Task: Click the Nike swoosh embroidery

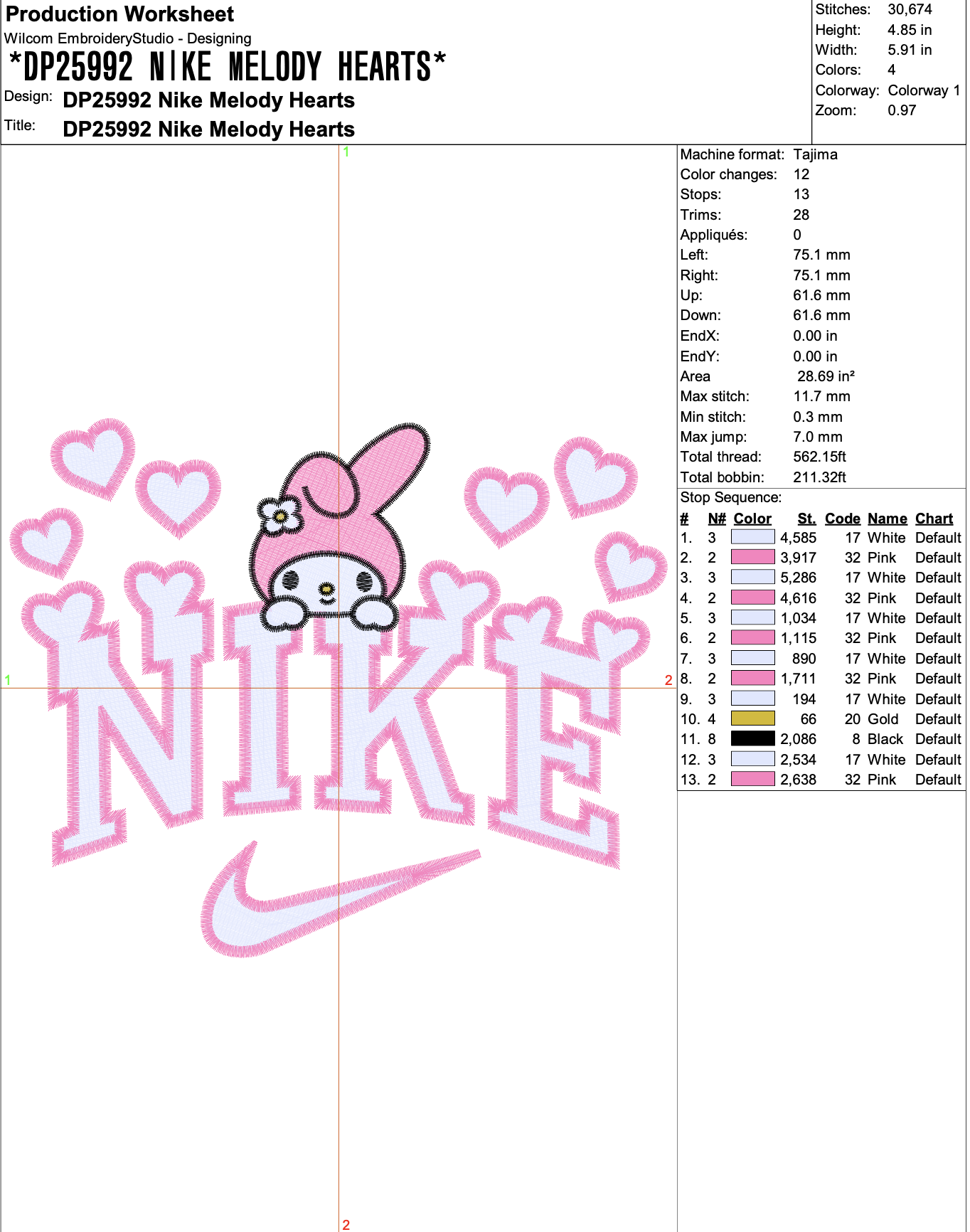Action: click(x=334, y=901)
